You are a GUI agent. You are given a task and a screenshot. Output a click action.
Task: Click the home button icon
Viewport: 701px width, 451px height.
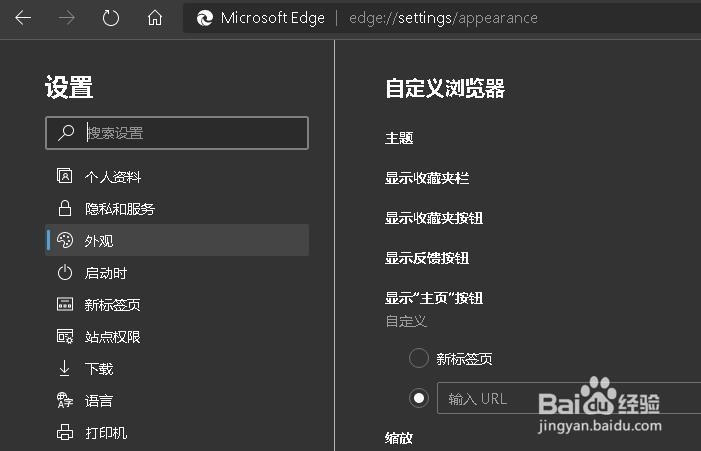(x=155, y=18)
